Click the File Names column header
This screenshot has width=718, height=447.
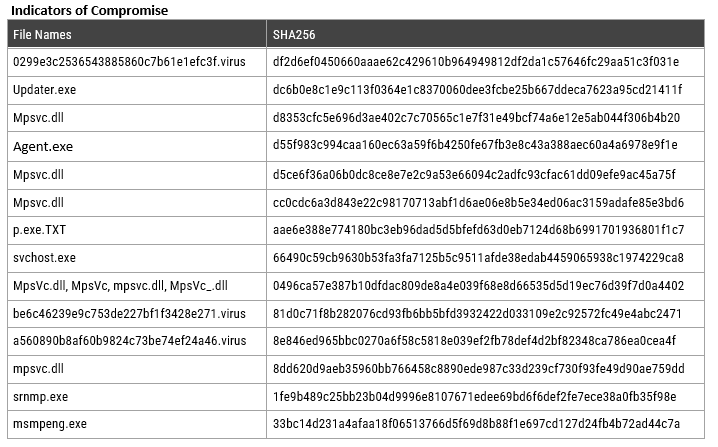[137, 34]
